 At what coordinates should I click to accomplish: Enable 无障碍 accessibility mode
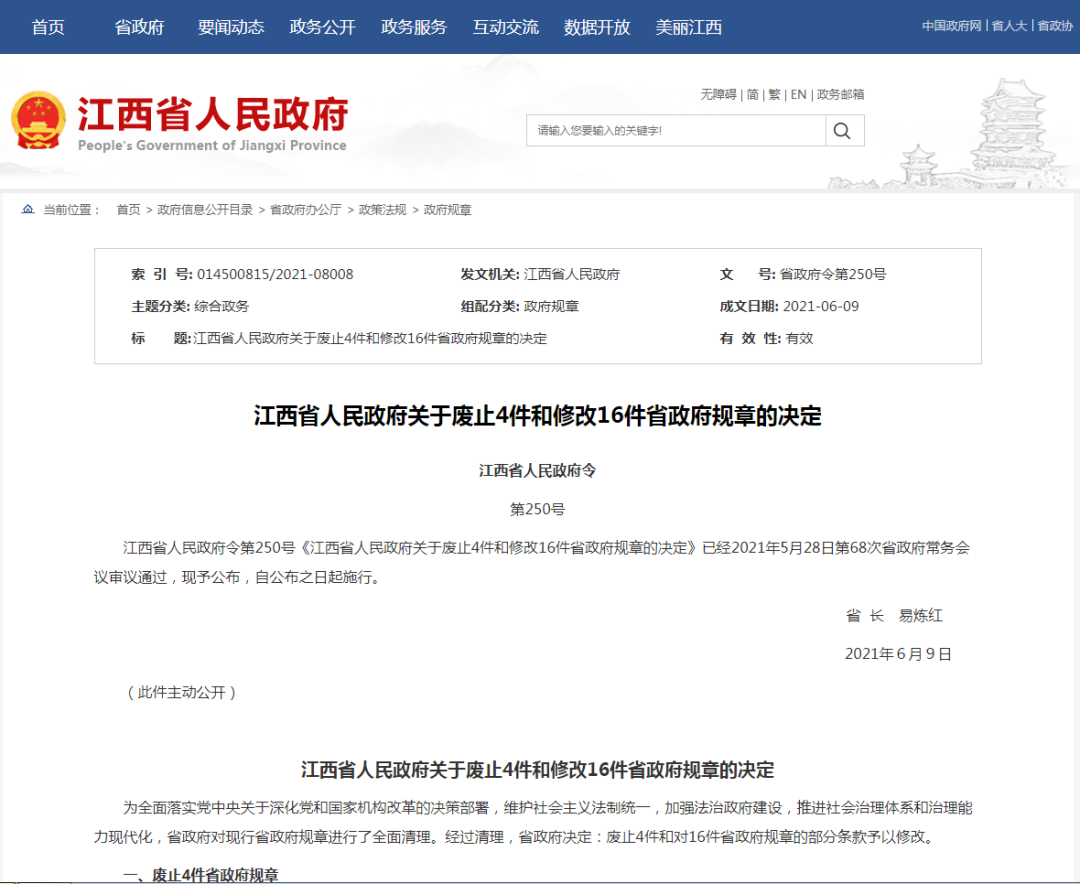pos(718,94)
